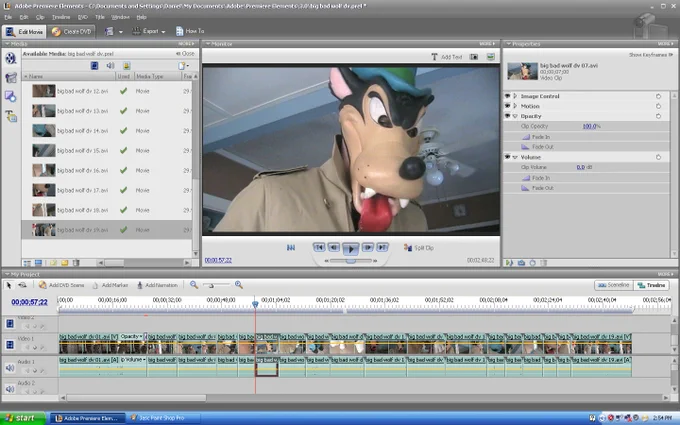Click the Safe Margins icon in Monitor

pyautogui.click(x=474, y=57)
